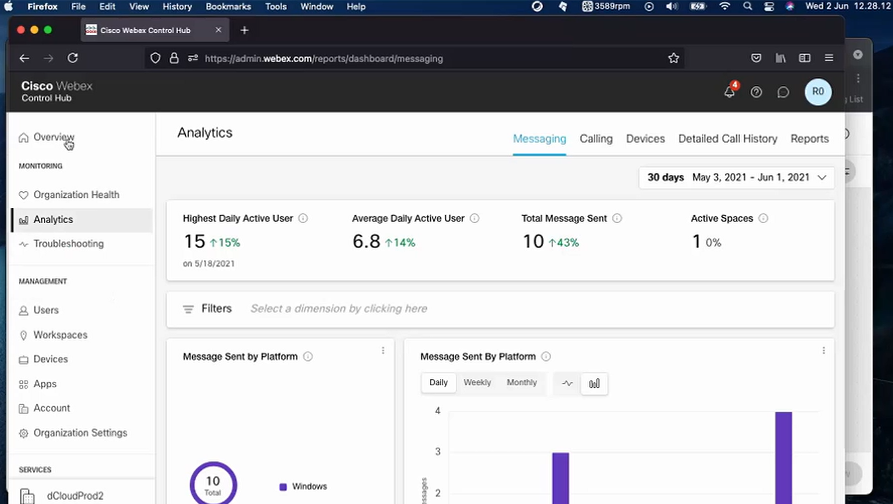
Task: Open the Filters dimension selector
Action: pyautogui.click(x=338, y=309)
